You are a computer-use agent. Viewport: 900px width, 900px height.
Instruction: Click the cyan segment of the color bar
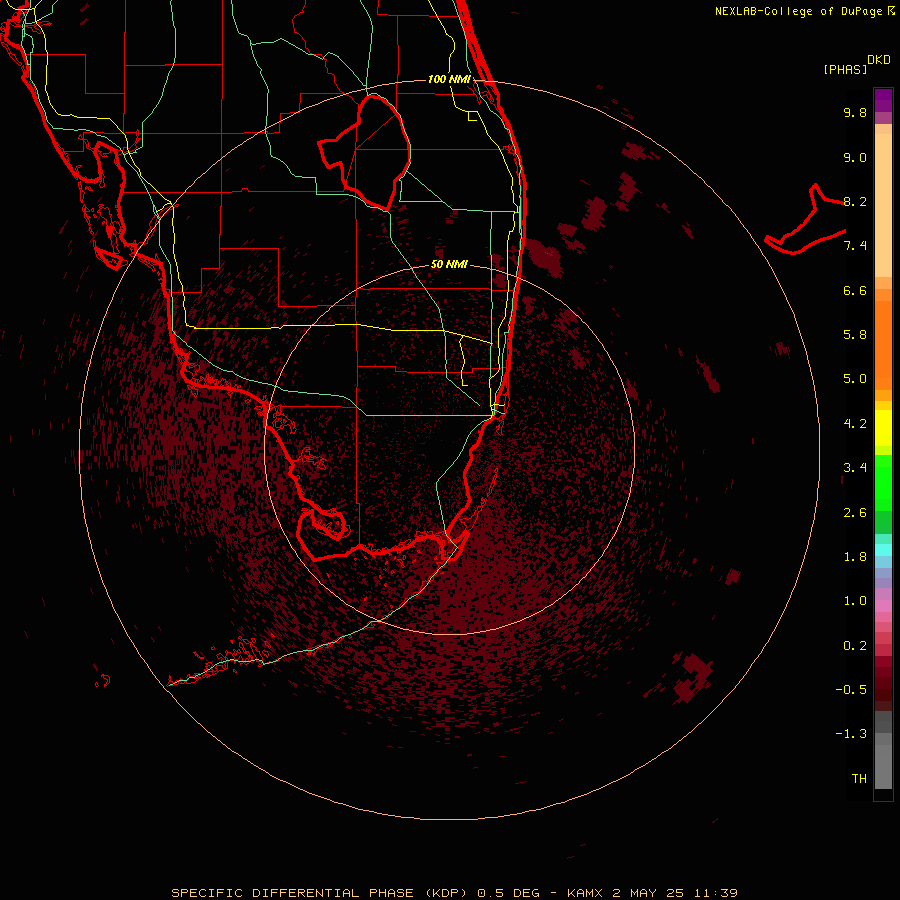pos(883,550)
